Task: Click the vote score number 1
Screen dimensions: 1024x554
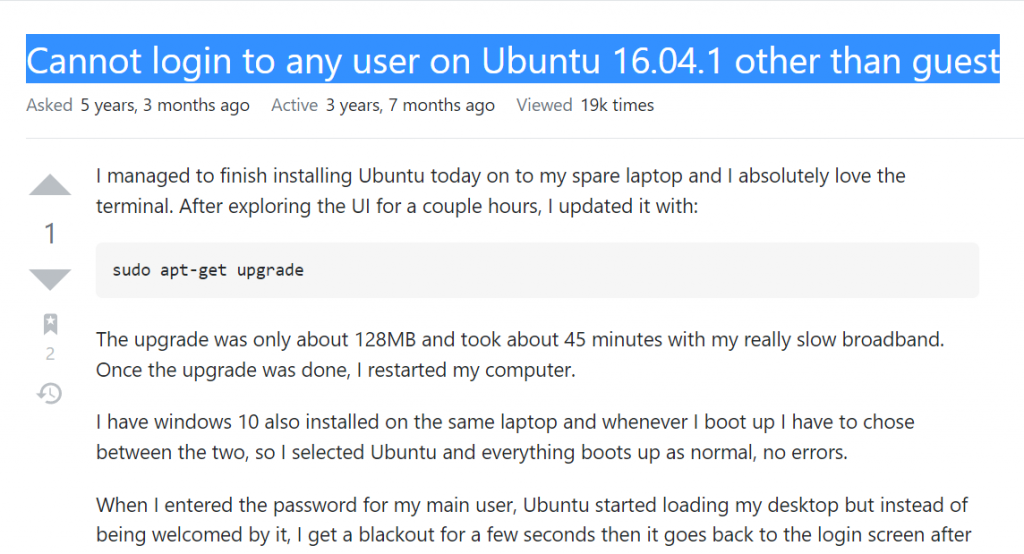Action: tap(50, 233)
